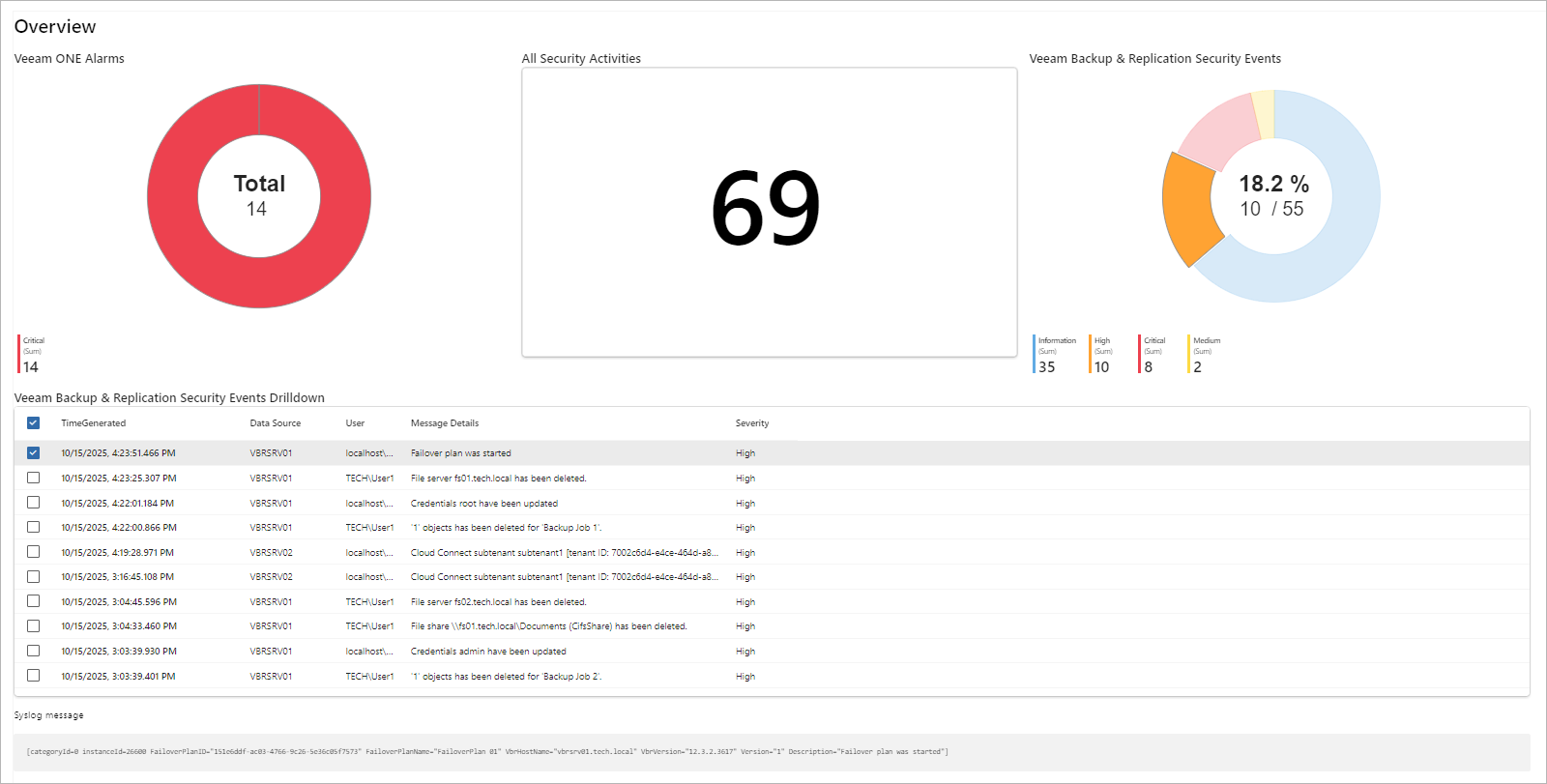Click 'File server fs01.tech.local has been deleted.'
The width and height of the screenshot is (1547, 784).
pyautogui.click(x=498, y=479)
